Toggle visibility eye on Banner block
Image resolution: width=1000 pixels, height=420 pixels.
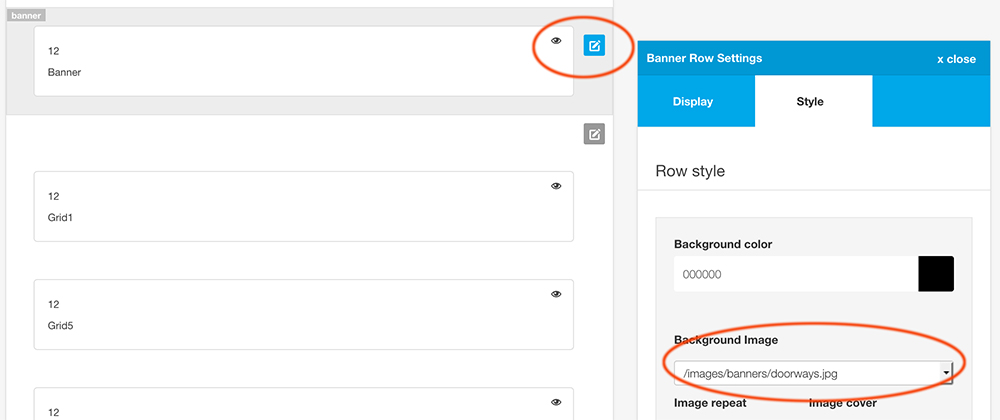[556, 40]
